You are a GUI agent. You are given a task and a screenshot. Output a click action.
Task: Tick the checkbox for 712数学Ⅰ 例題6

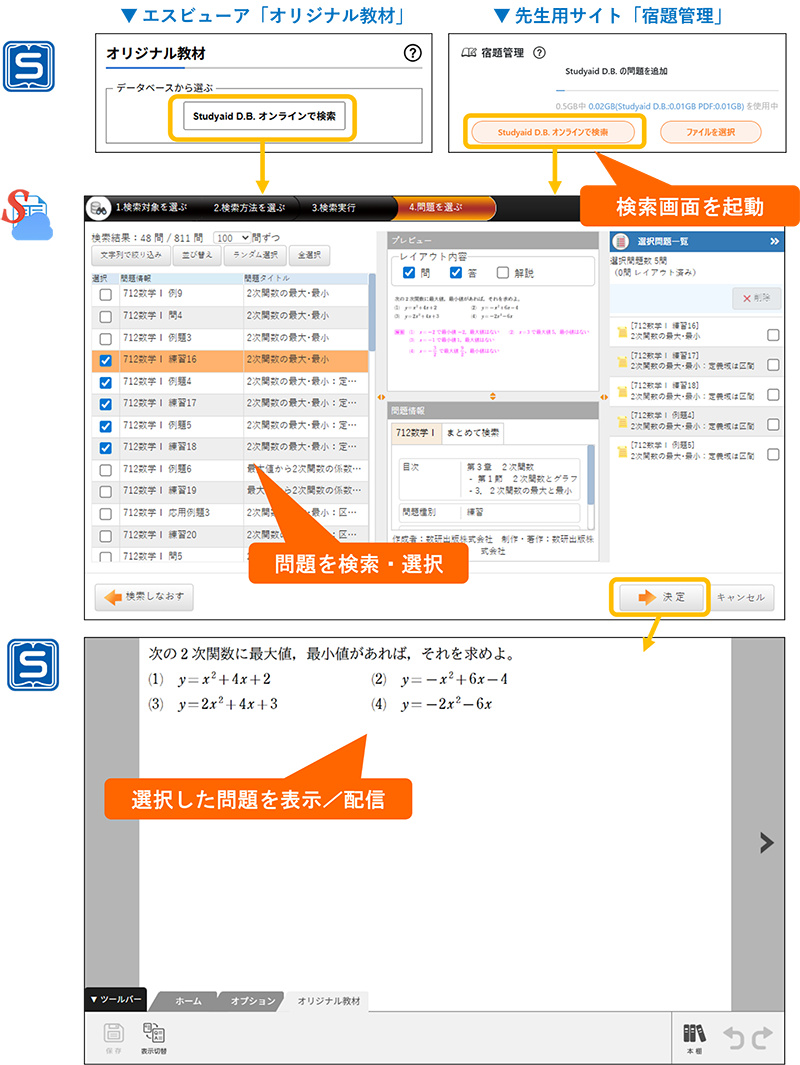106,469
